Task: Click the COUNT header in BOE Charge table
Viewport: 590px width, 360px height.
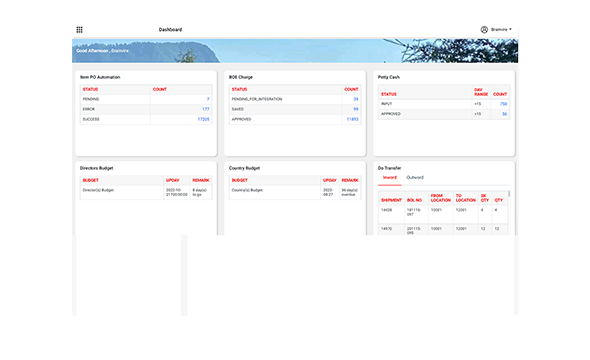Action: (x=351, y=90)
